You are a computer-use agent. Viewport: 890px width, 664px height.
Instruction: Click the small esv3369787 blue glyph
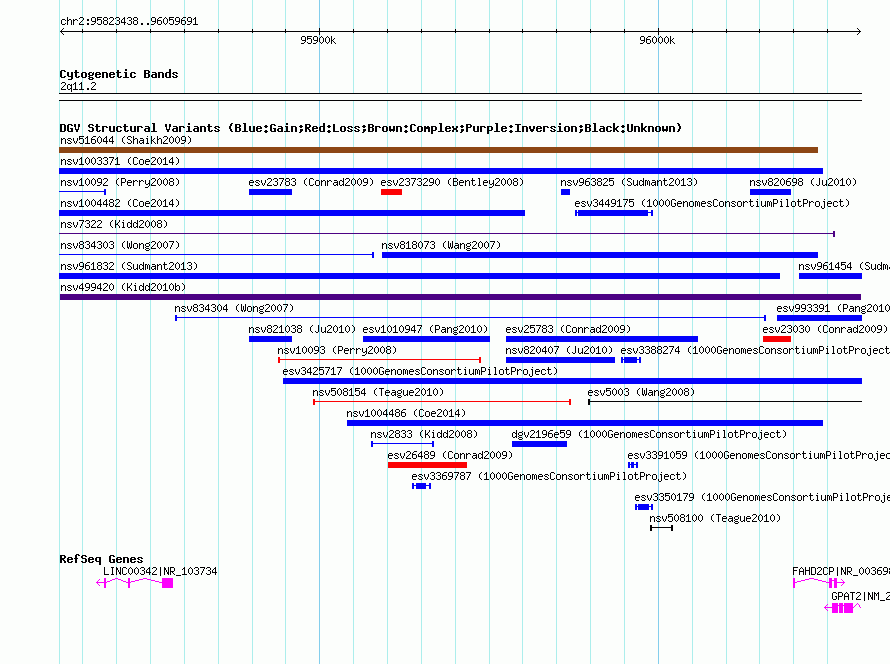tap(422, 486)
